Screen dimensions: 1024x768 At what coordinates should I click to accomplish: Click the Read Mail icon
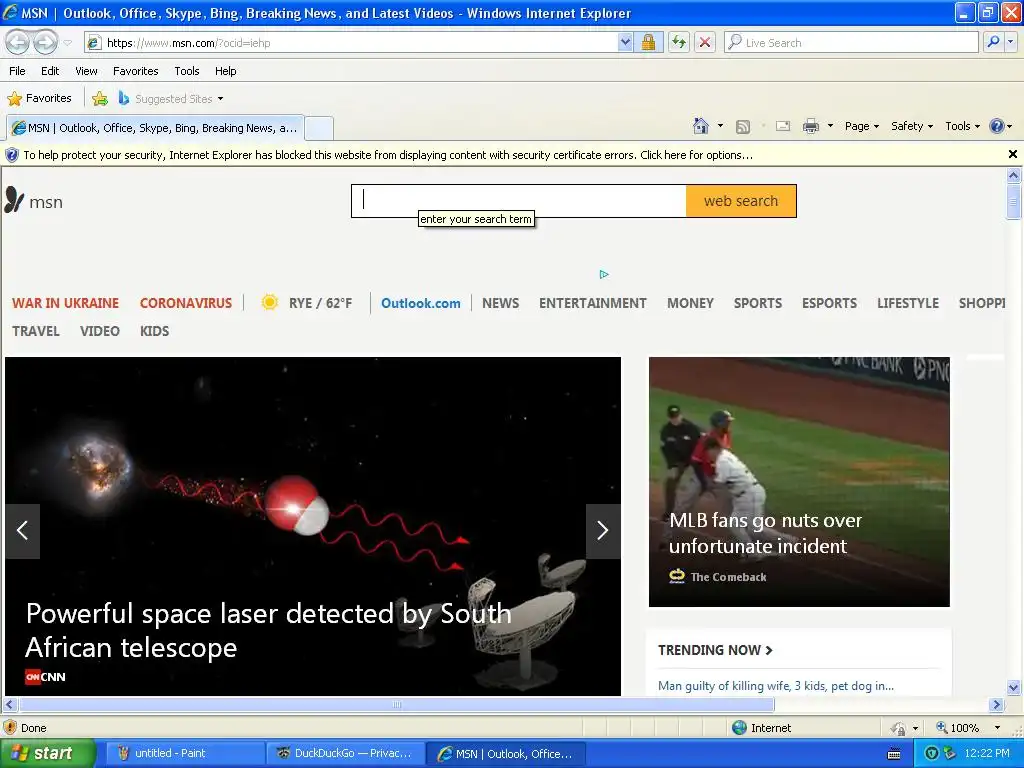(783, 126)
